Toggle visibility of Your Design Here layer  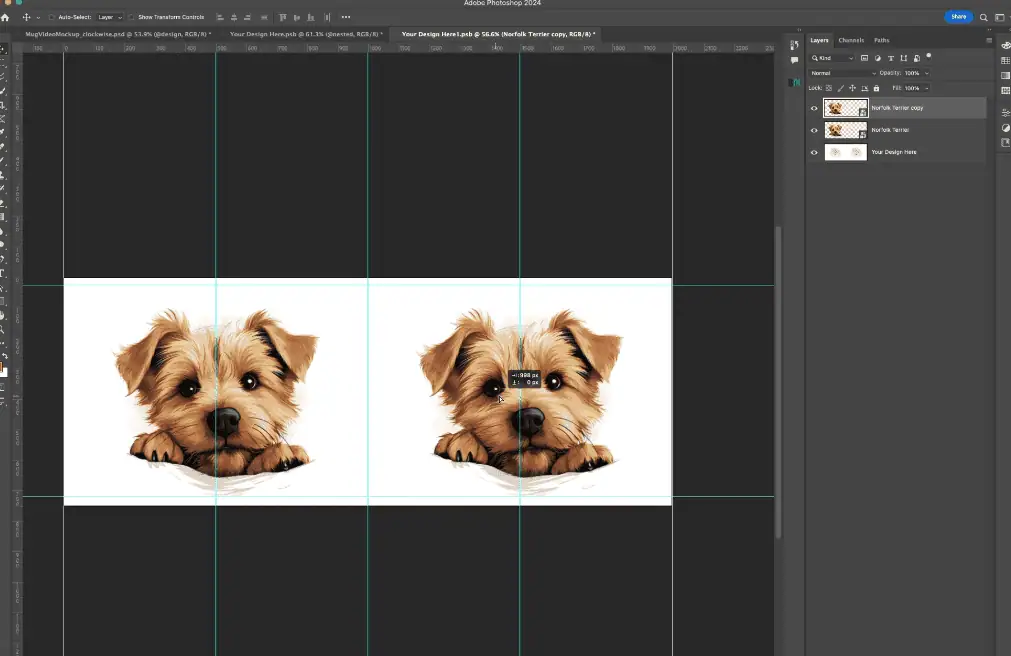[814, 152]
